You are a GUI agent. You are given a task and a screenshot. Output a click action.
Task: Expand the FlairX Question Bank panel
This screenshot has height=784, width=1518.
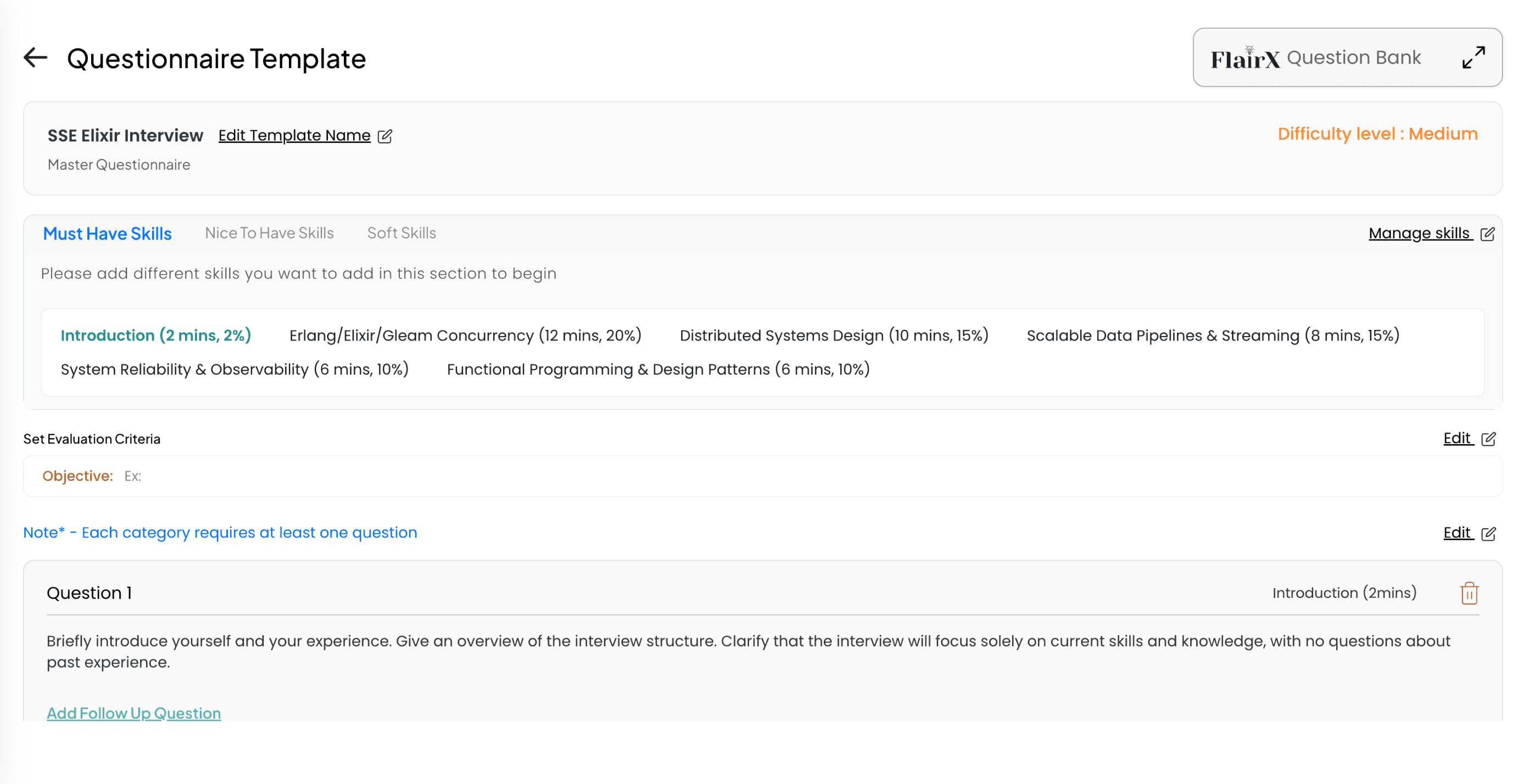pyautogui.click(x=1473, y=58)
